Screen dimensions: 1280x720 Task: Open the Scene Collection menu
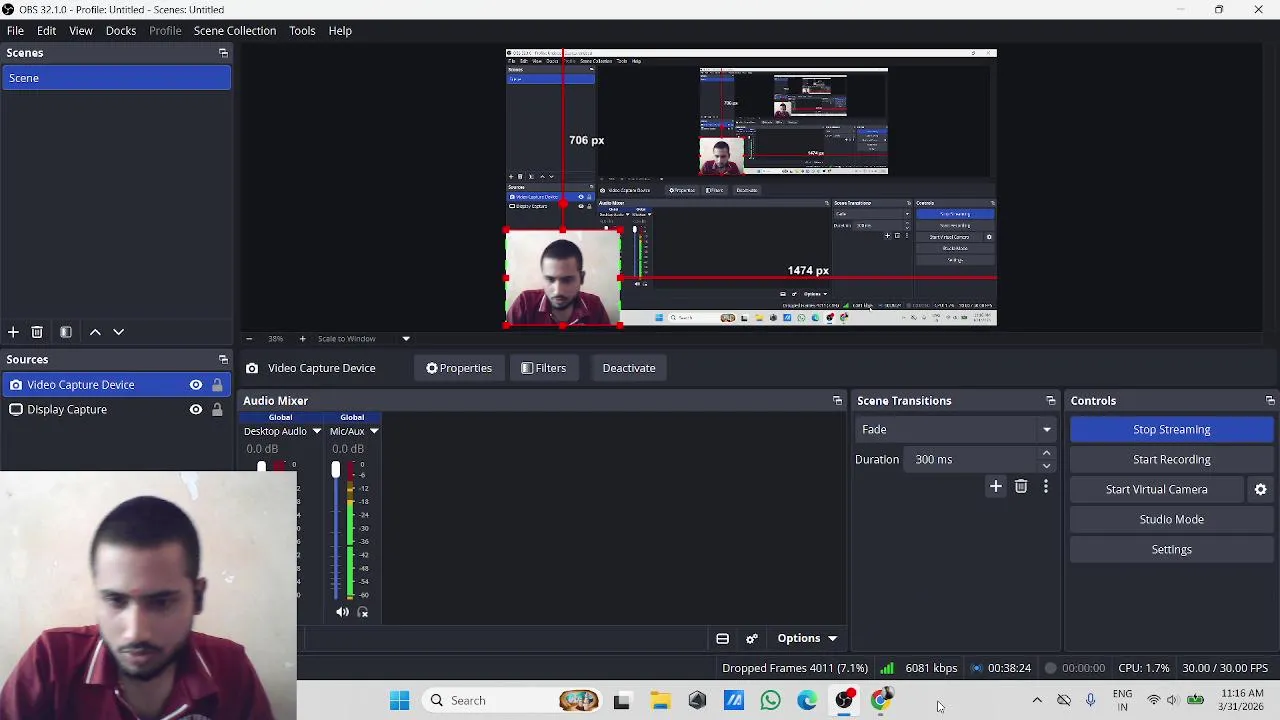tap(235, 31)
